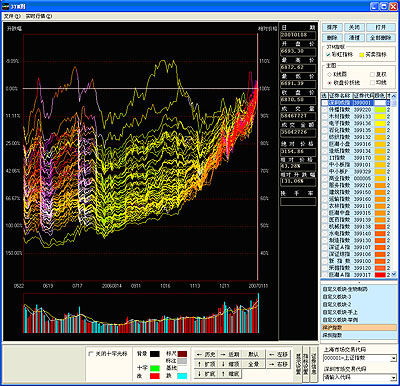Click the 左移 left-arrow shift button

[x=278, y=354]
